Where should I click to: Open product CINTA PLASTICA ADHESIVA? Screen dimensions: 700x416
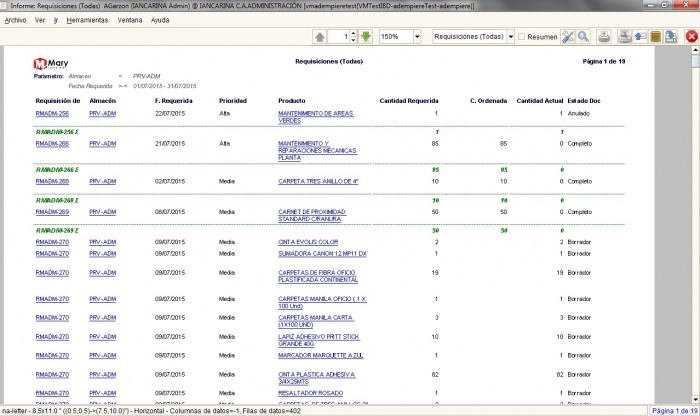(317, 378)
